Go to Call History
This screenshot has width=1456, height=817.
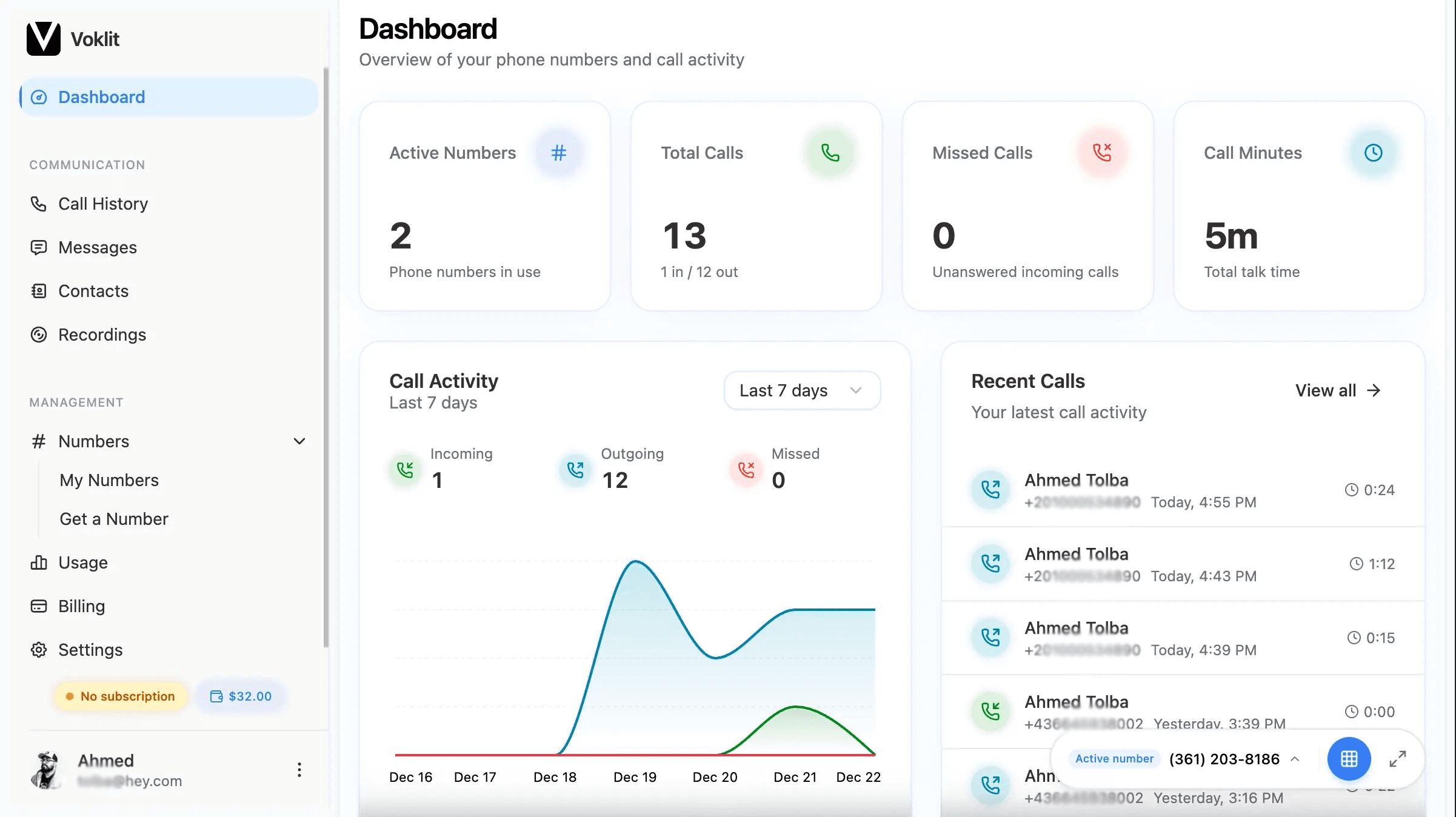click(x=103, y=204)
